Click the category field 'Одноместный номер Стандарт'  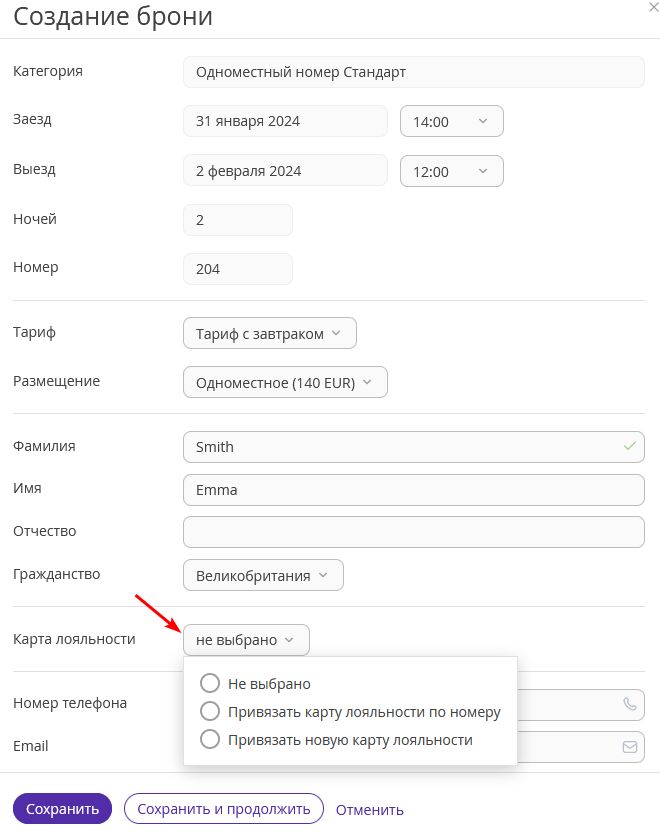click(414, 72)
